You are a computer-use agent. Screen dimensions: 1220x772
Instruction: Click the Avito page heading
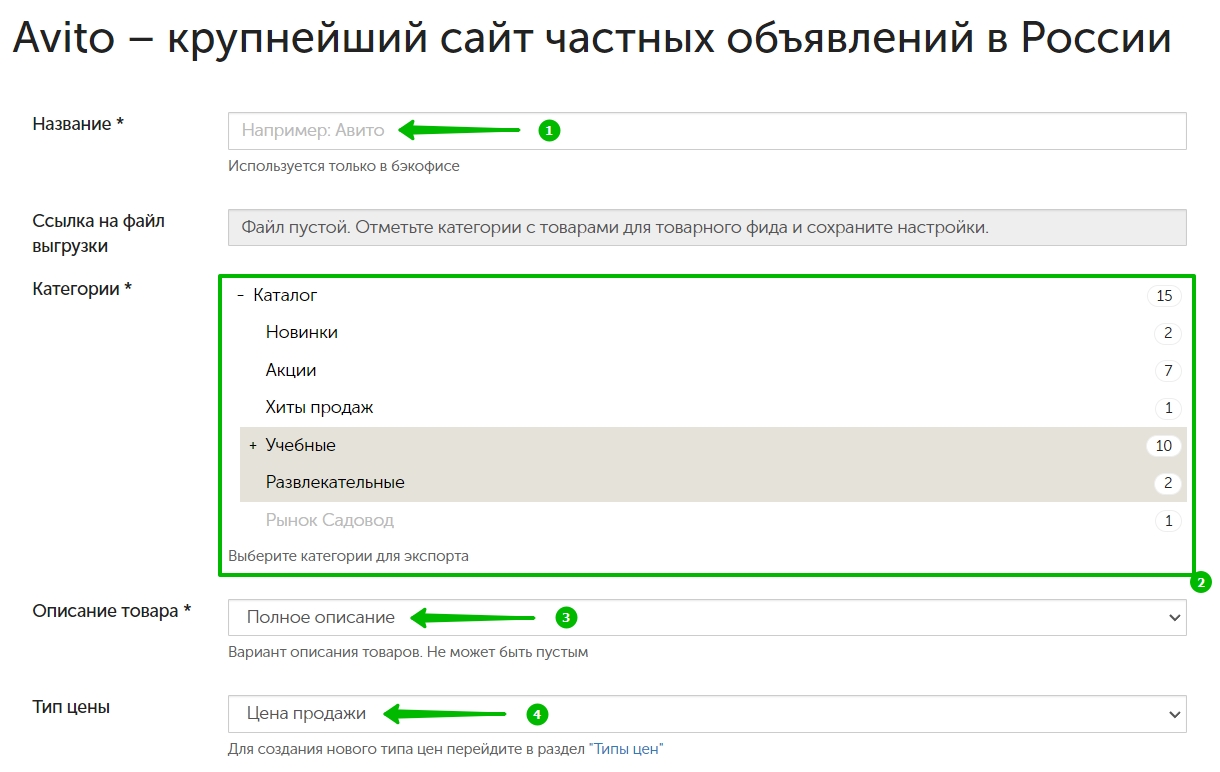click(x=592, y=38)
